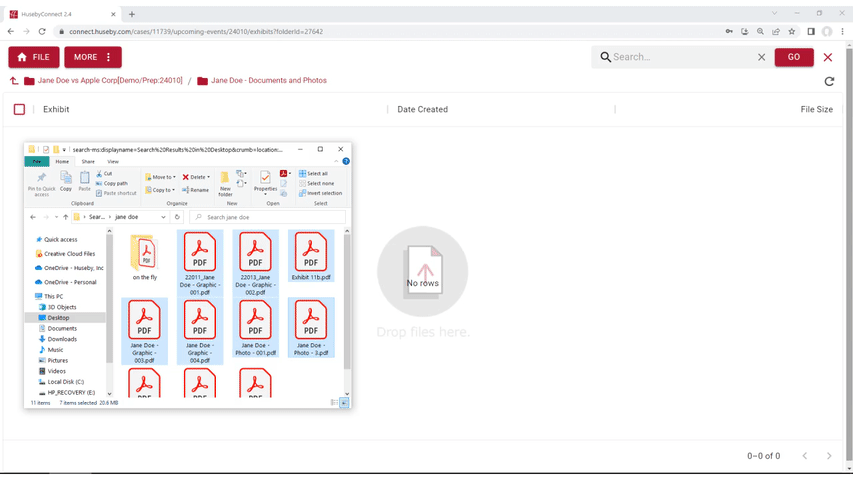Screen dimensions: 853x480
Task: Focus the HusebyConnect Search field
Action: tap(680, 57)
